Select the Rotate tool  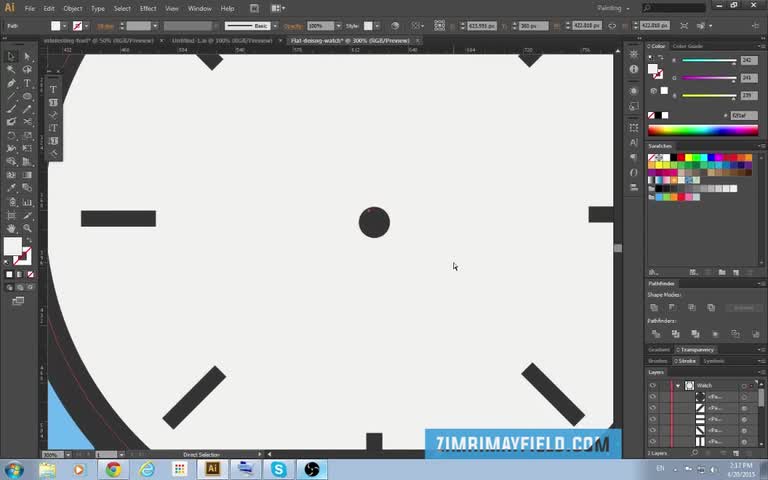click(x=11, y=135)
